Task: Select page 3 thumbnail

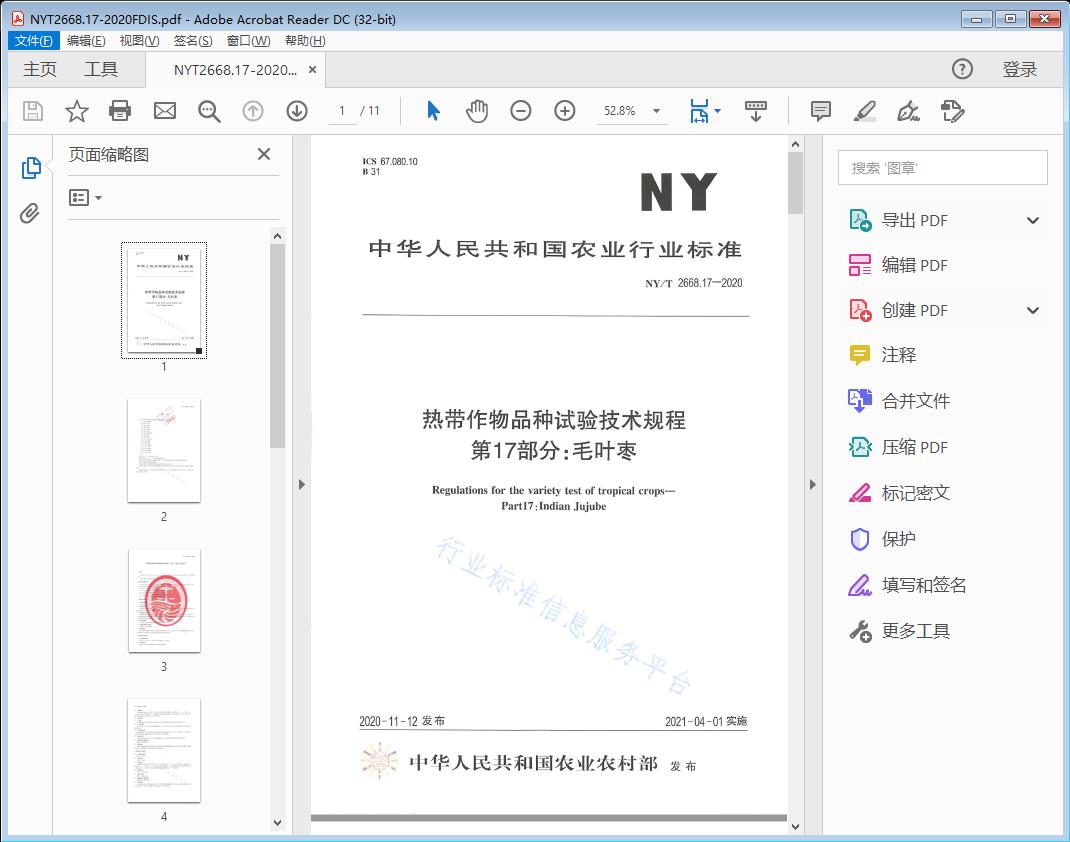Action: [x=164, y=601]
